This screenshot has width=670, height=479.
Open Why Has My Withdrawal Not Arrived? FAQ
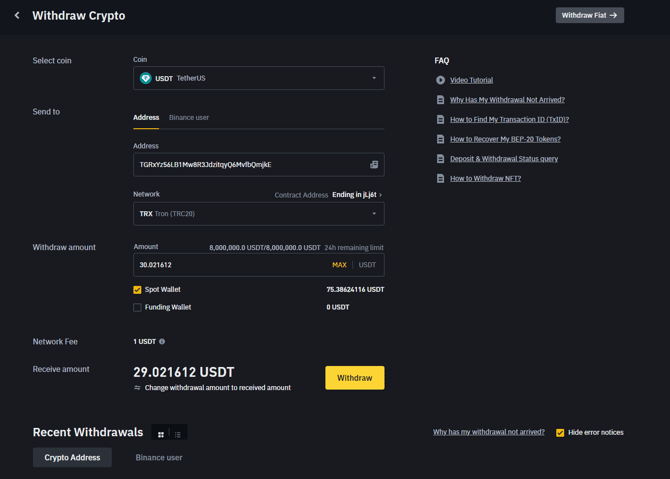[x=507, y=100]
